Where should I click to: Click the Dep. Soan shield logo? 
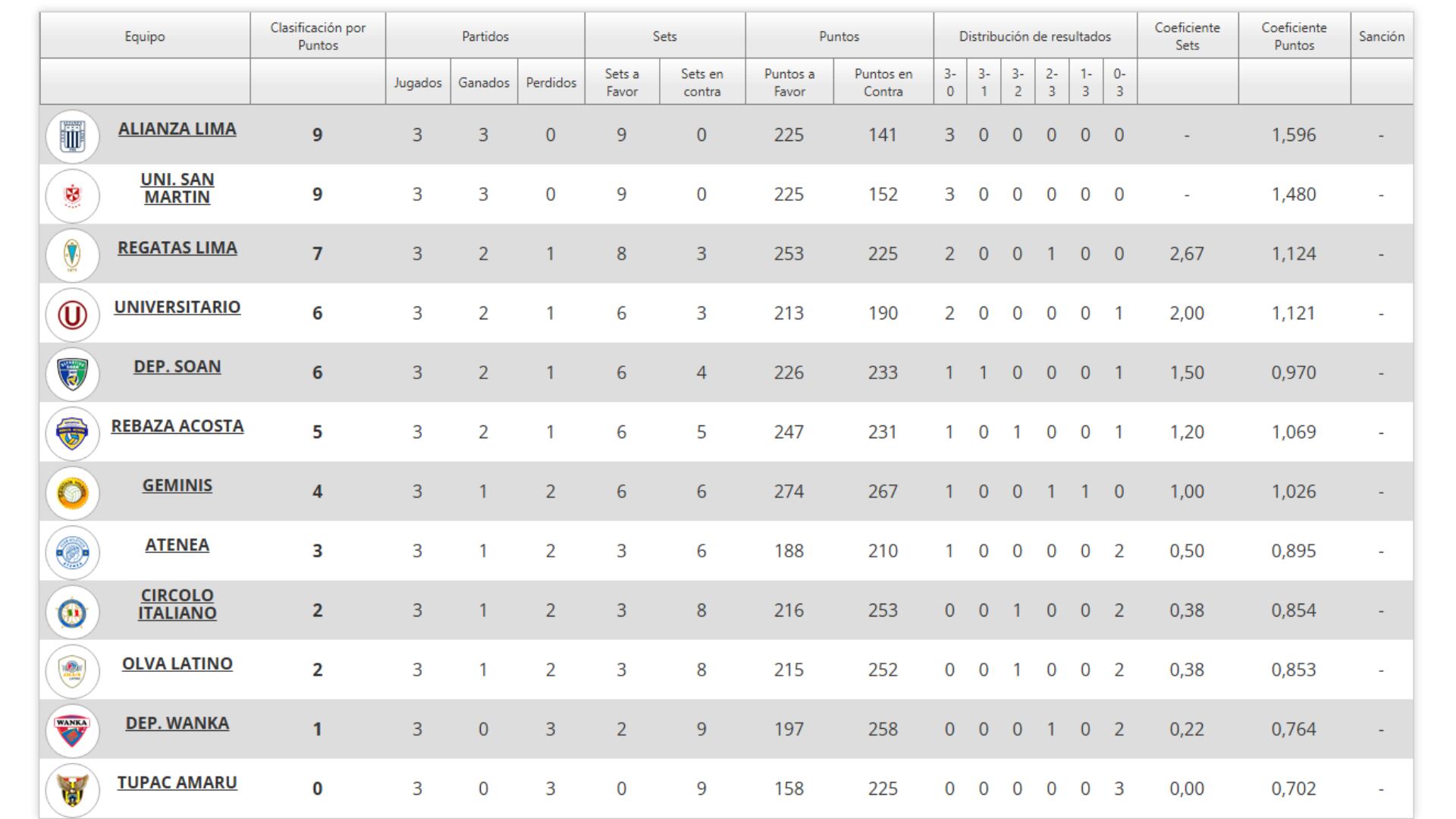(x=73, y=374)
